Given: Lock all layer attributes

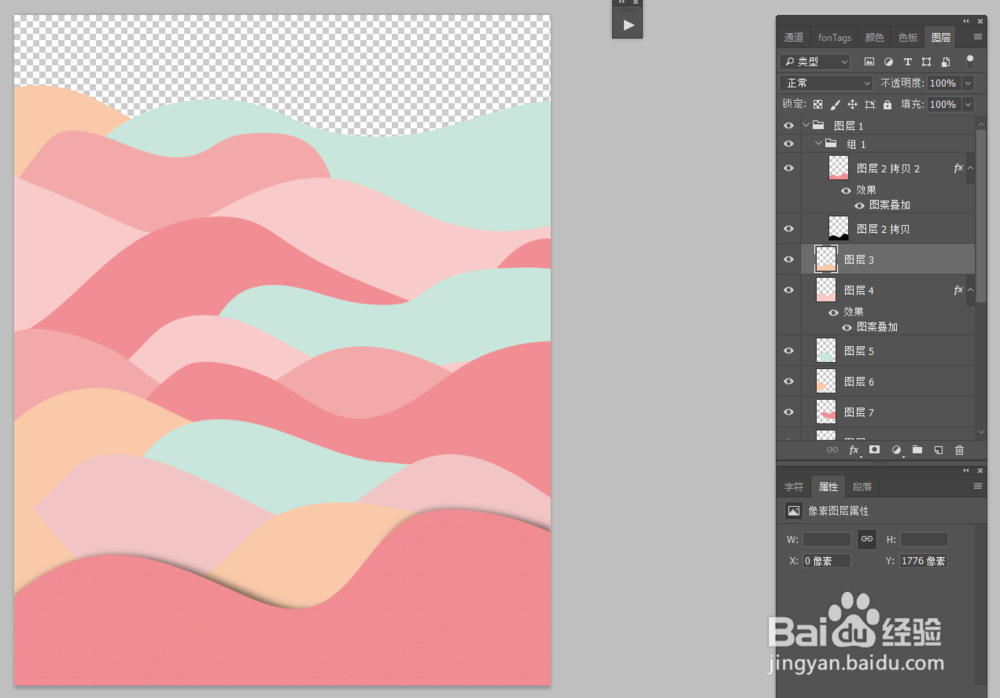Looking at the screenshot, I should [x=887, y=104].
